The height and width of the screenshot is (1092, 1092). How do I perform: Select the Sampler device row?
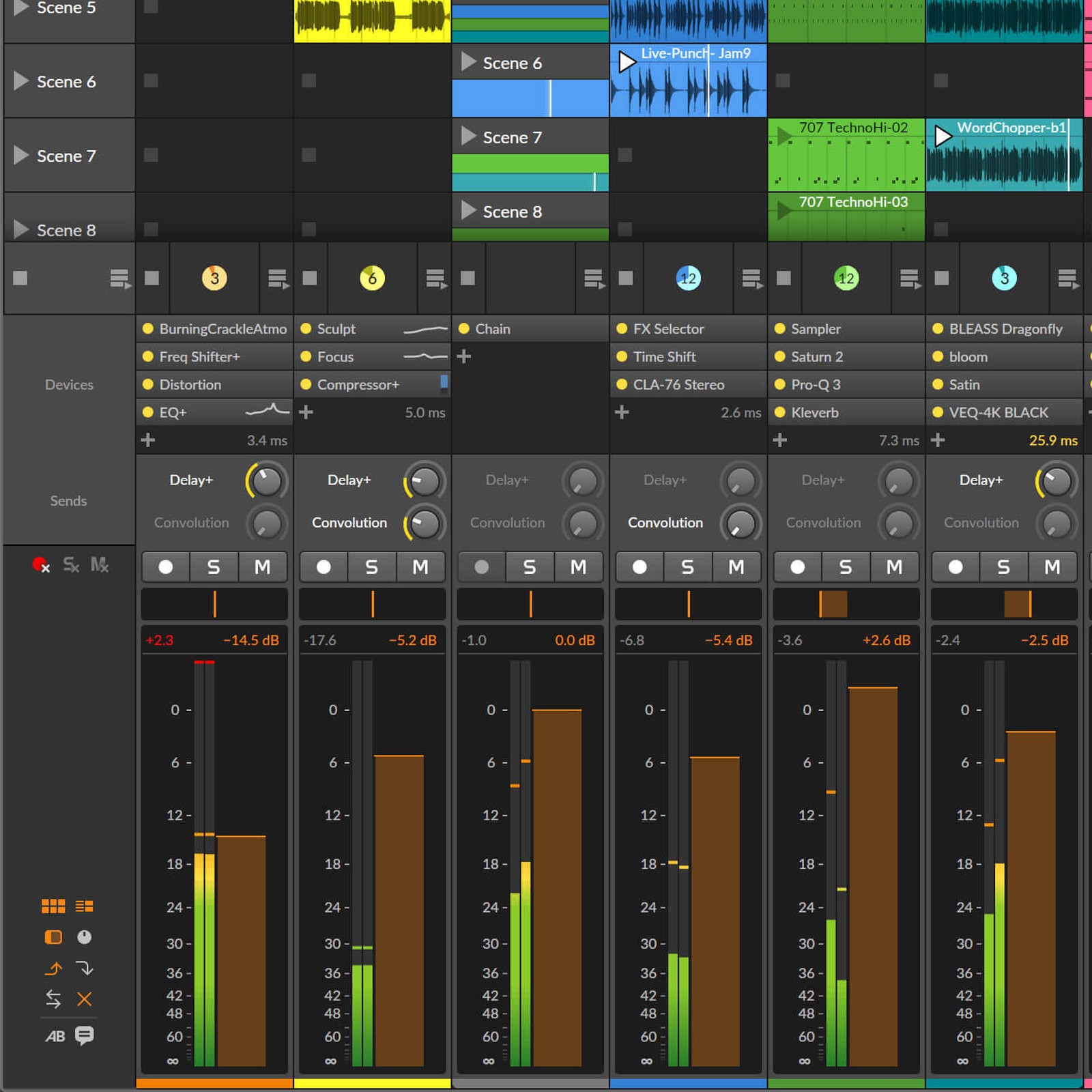pos(846,329)
